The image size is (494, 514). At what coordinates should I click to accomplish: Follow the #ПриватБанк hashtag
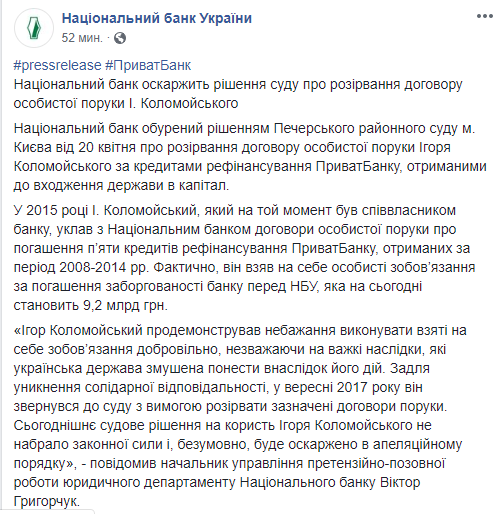pos(148,65)
